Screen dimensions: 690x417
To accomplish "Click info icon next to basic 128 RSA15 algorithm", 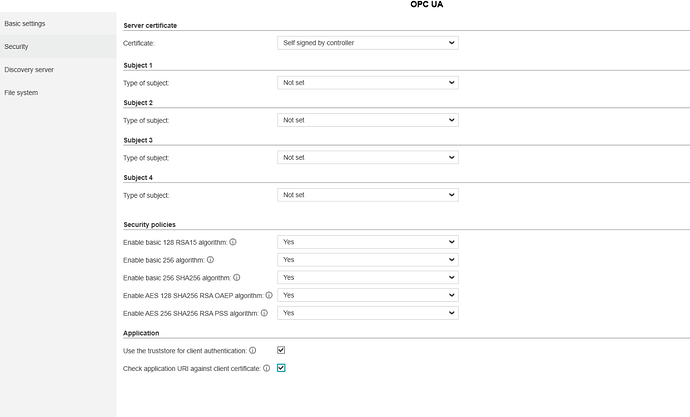I will pos(233,242).
